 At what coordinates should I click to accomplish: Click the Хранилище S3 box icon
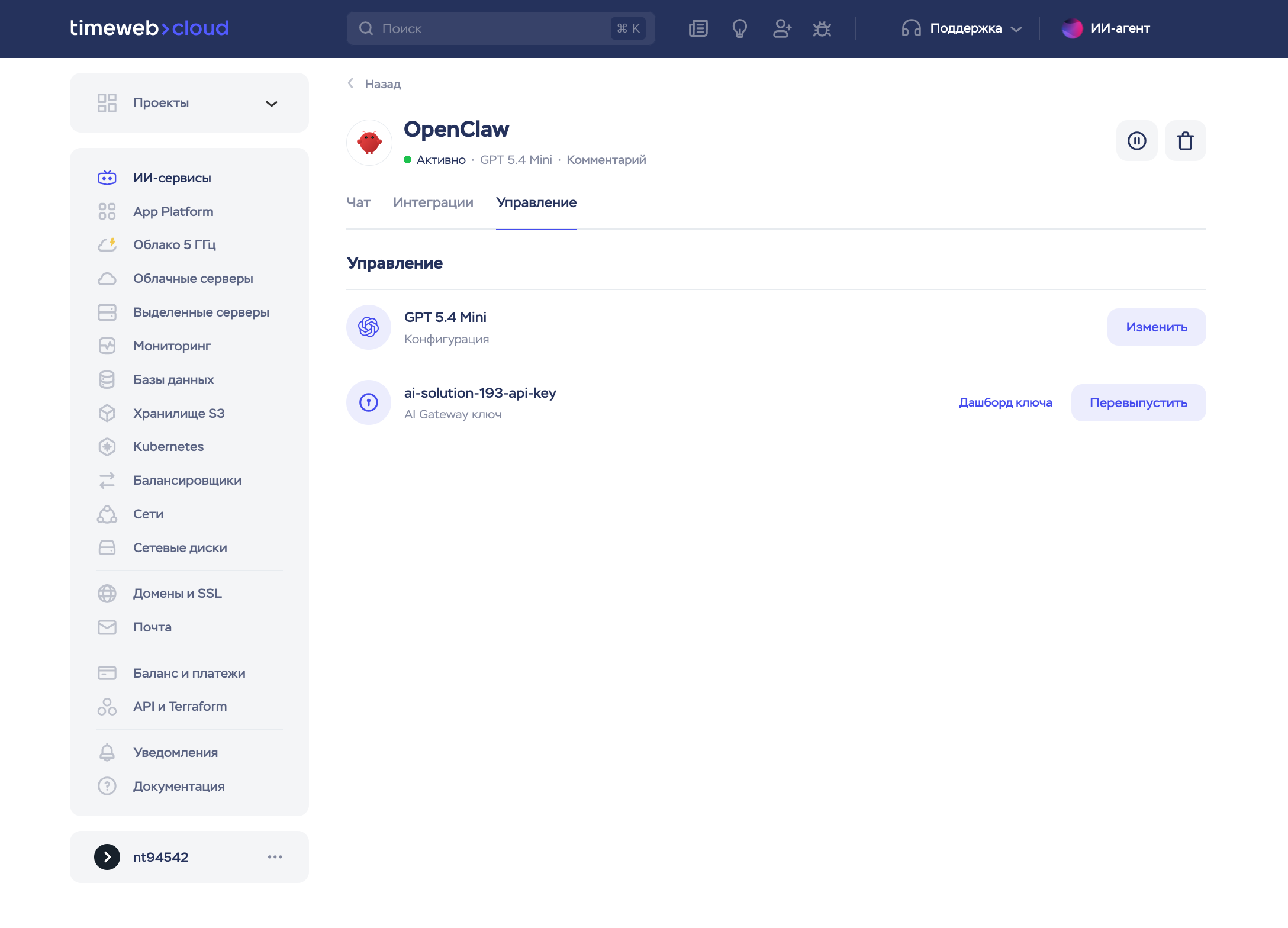(107, 413)
